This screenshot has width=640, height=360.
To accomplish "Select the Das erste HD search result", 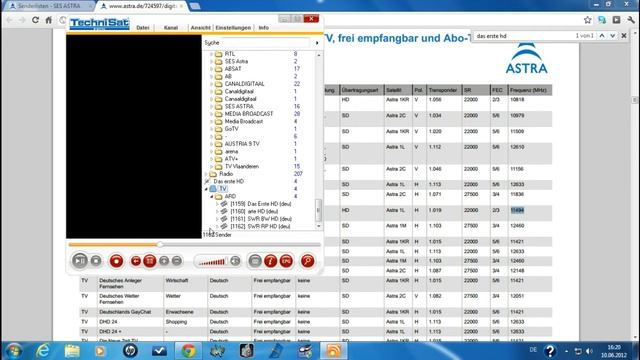I will pyautogui.click(x=229, y=181).
